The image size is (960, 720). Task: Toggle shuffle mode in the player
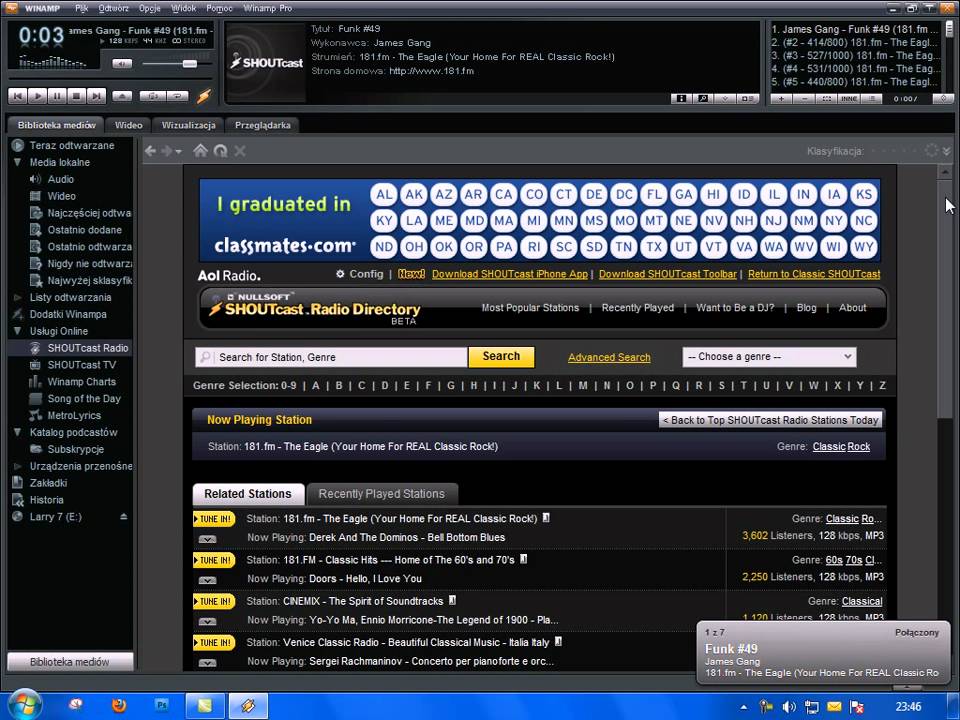152,96
